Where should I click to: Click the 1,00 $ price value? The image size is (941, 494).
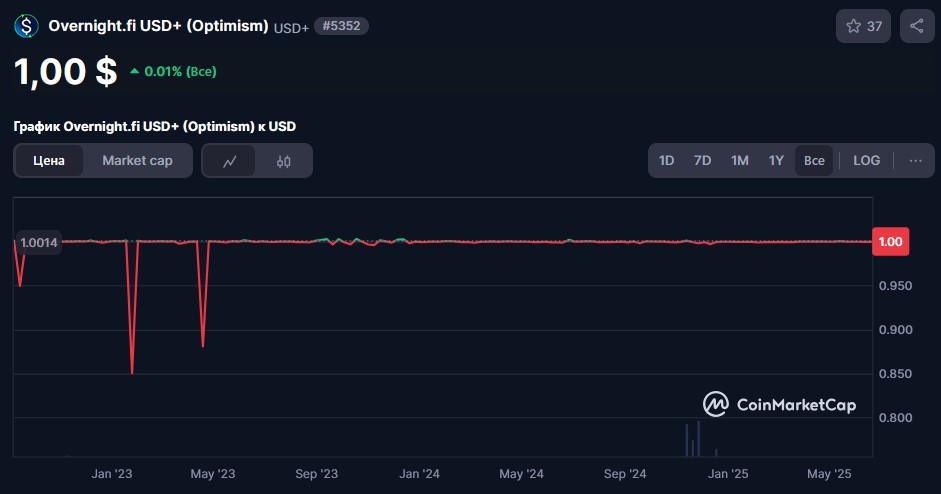[x=65, y=71]
